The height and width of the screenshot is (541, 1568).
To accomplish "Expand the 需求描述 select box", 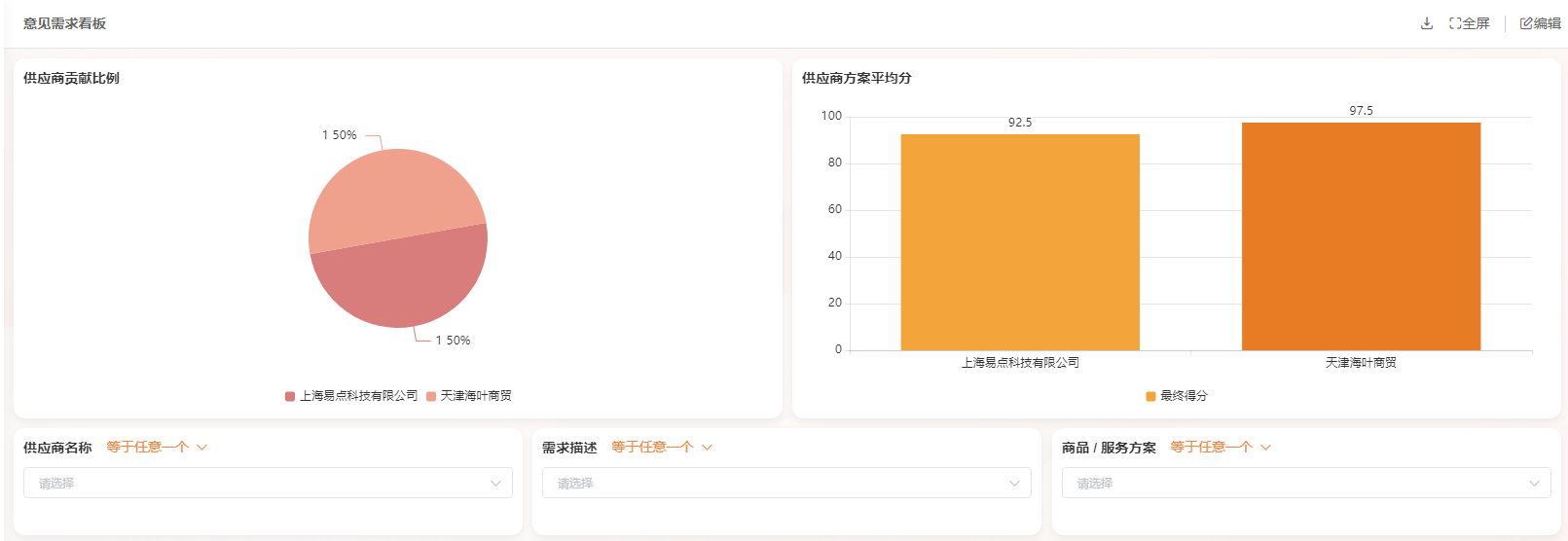I will pos(786,483).
